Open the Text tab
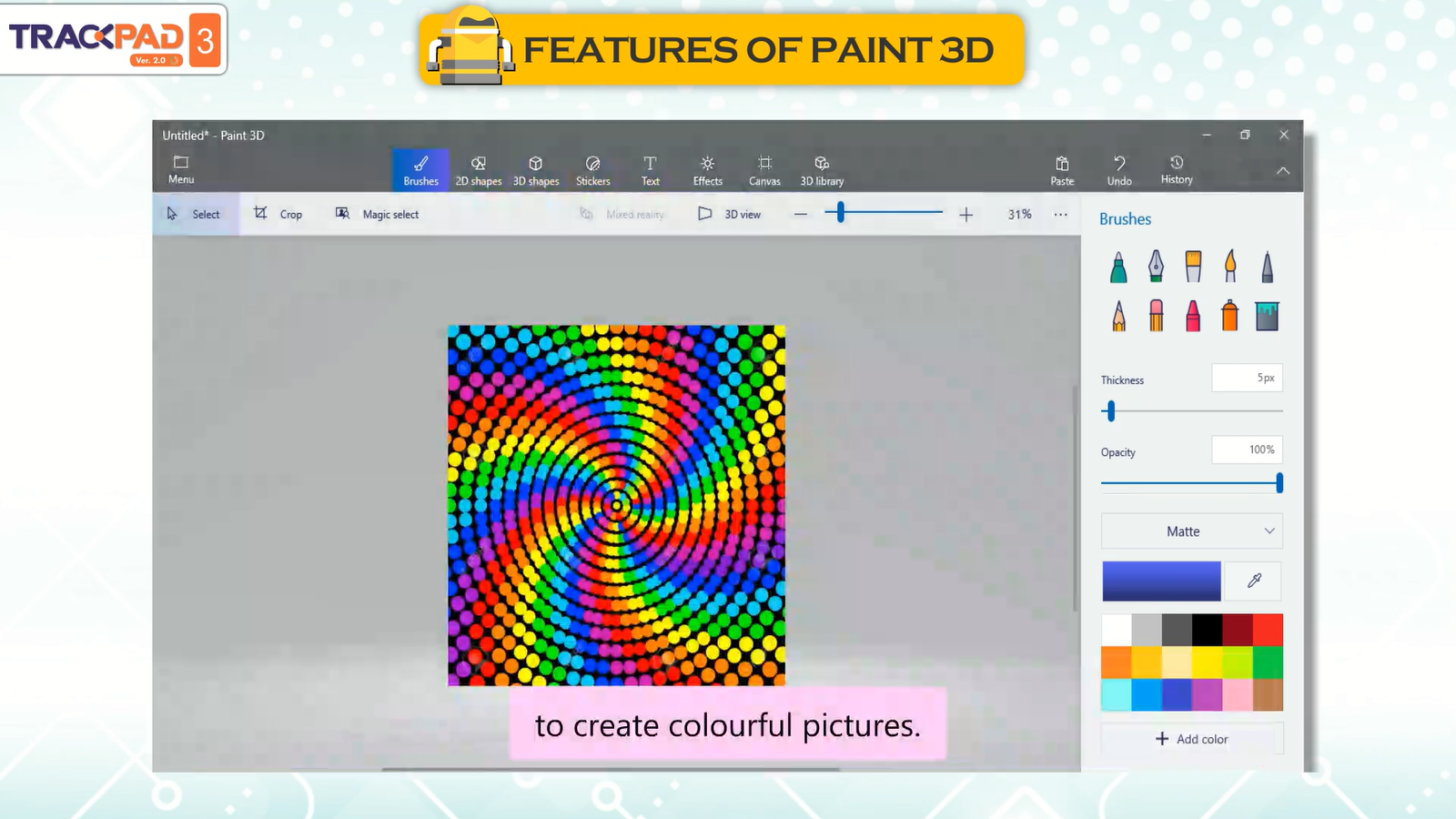 pyautogui.click(x=650, y=170)
